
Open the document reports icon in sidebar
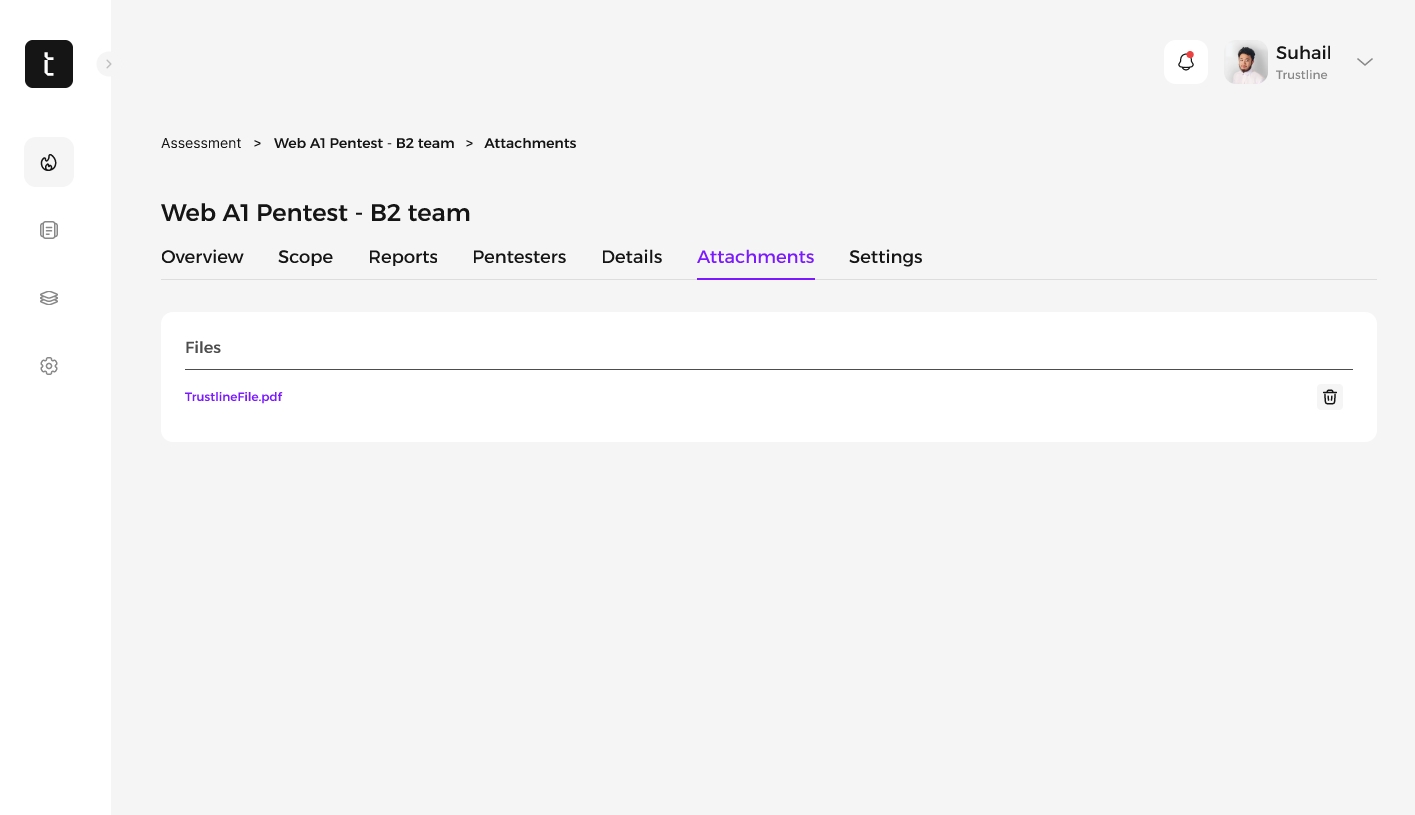pos(49,230)
